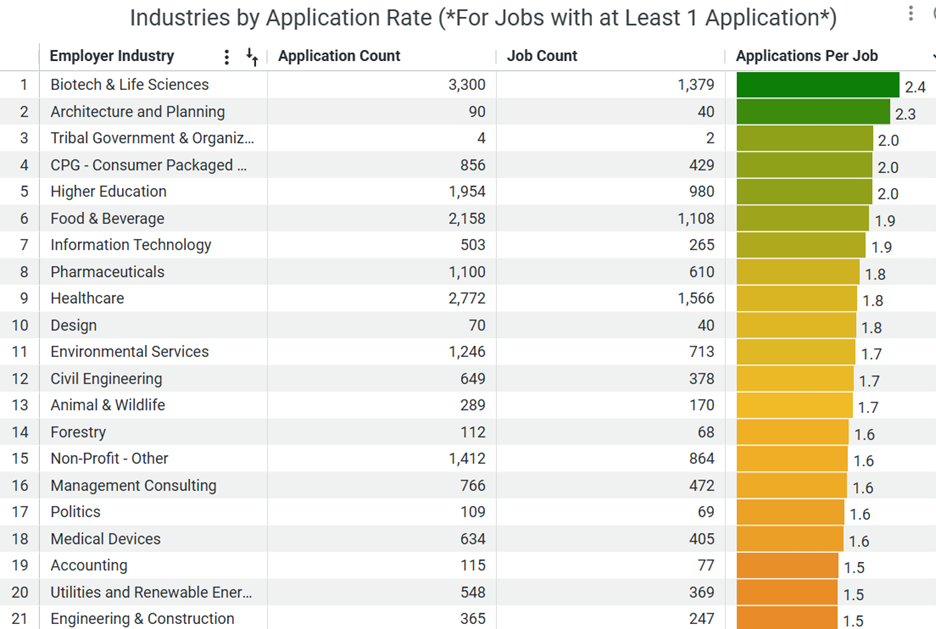Viewport: 936px width, 629px height.
Task: Click the Employer Industry header label
Action: (111, 57)
